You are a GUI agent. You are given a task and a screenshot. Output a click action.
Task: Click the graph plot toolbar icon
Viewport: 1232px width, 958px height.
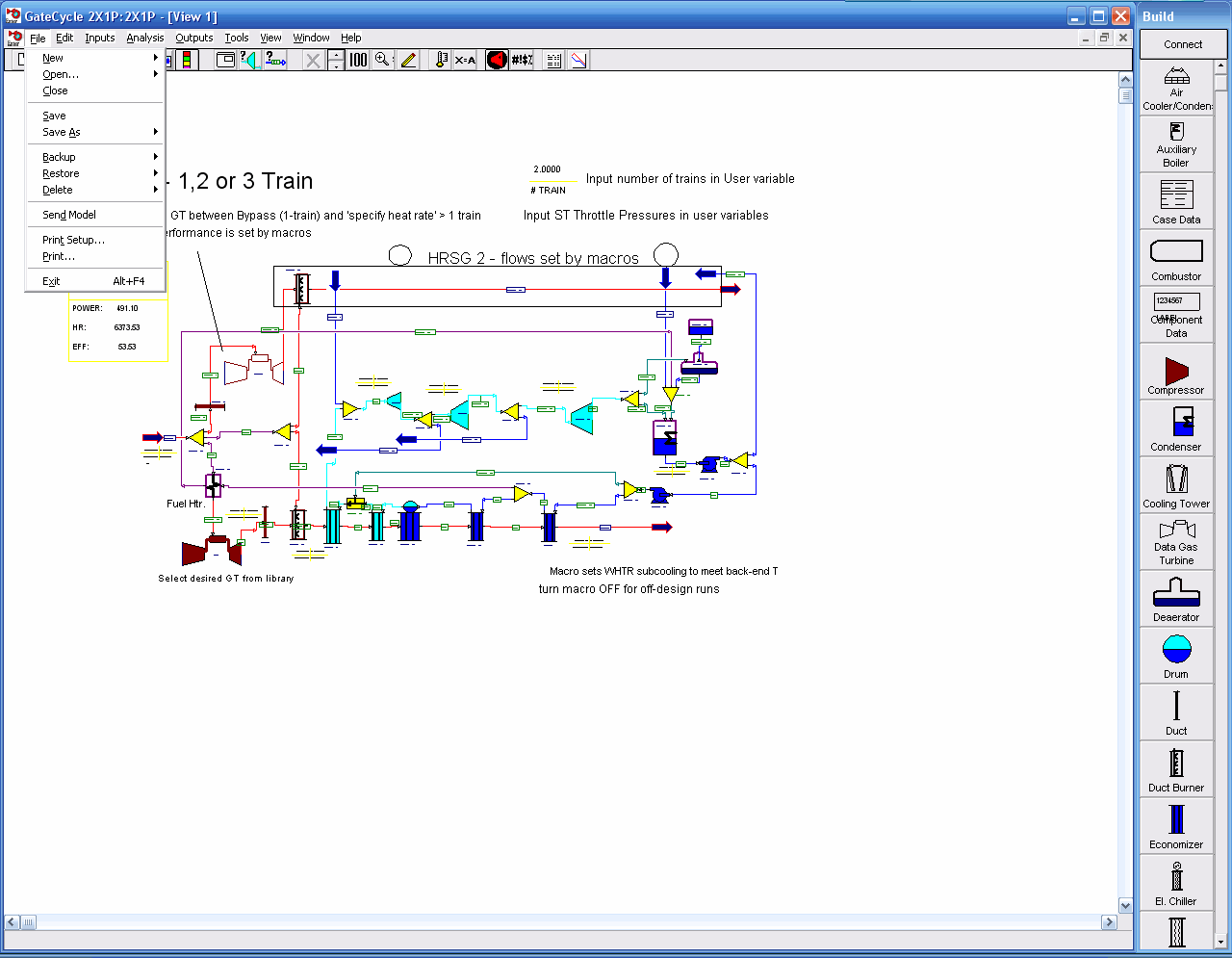(x=577, y=60)
